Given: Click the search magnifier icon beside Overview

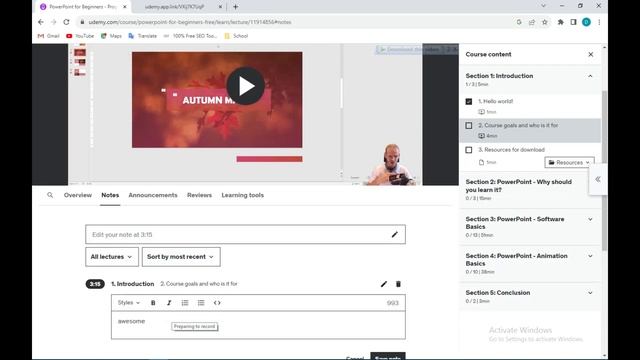Looking at the screenshot, I should [x=50, y=195].
